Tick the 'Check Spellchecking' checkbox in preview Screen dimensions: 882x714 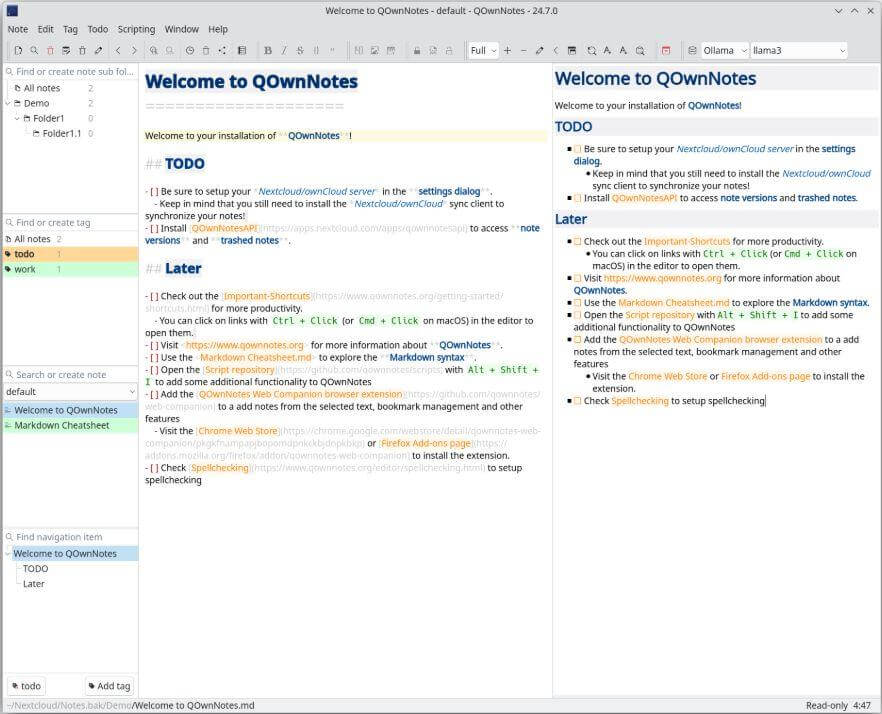[x=577, y=401]
